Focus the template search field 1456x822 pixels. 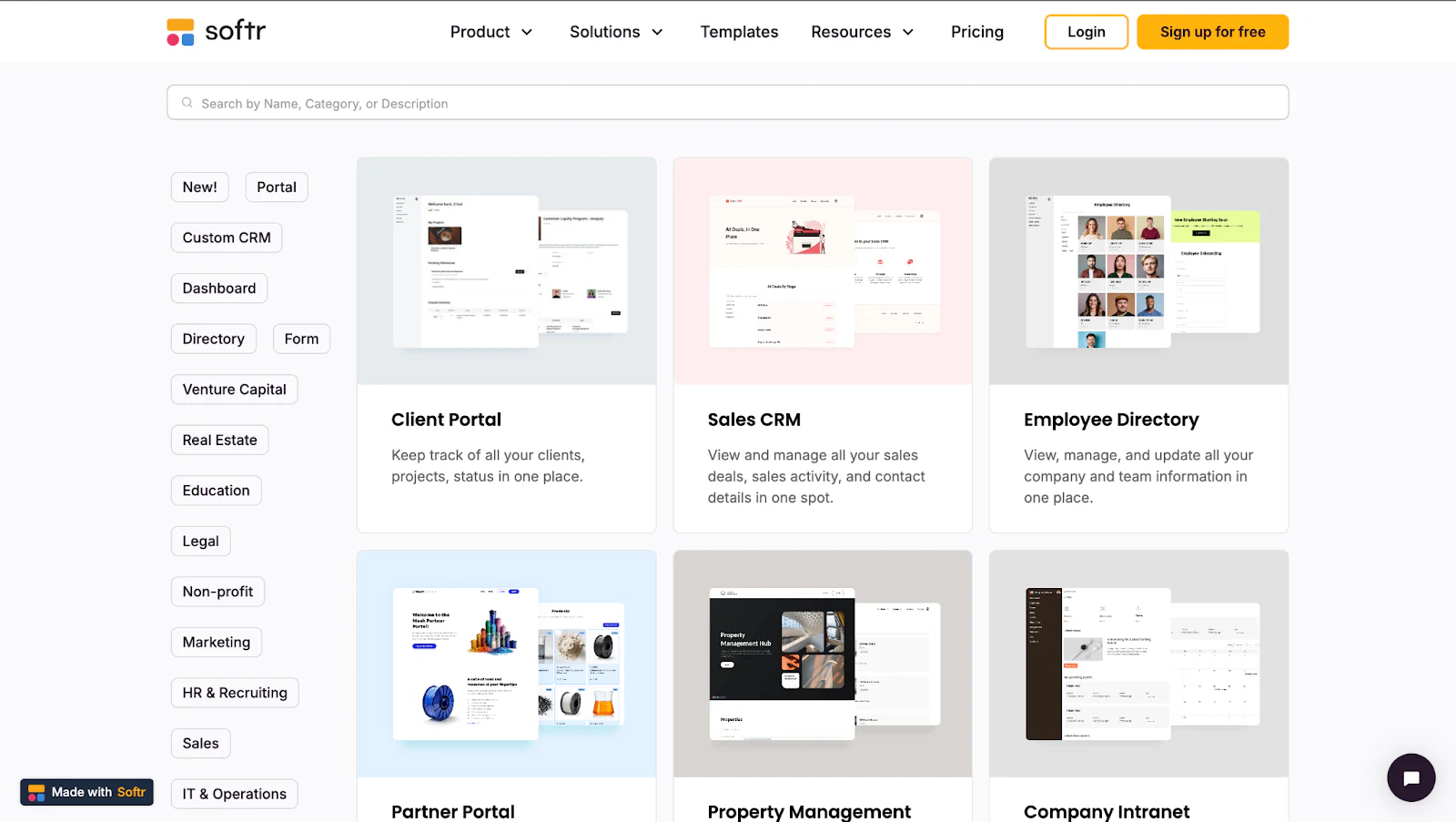coord(728,103)
